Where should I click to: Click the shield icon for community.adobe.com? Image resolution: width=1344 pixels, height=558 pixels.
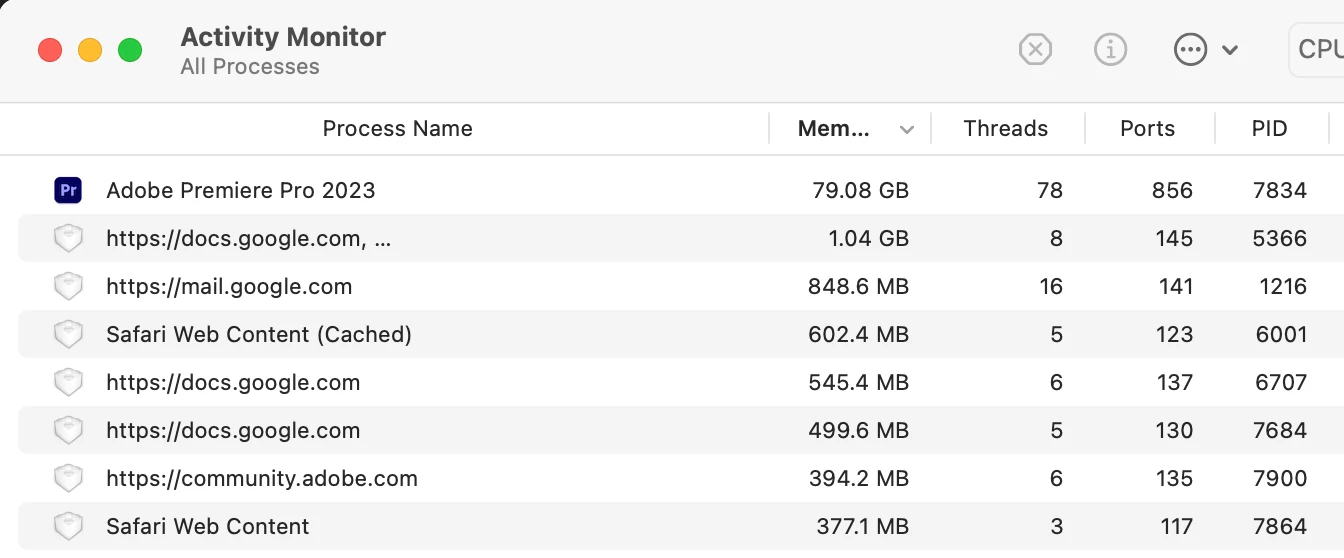[x=67, y=479]
